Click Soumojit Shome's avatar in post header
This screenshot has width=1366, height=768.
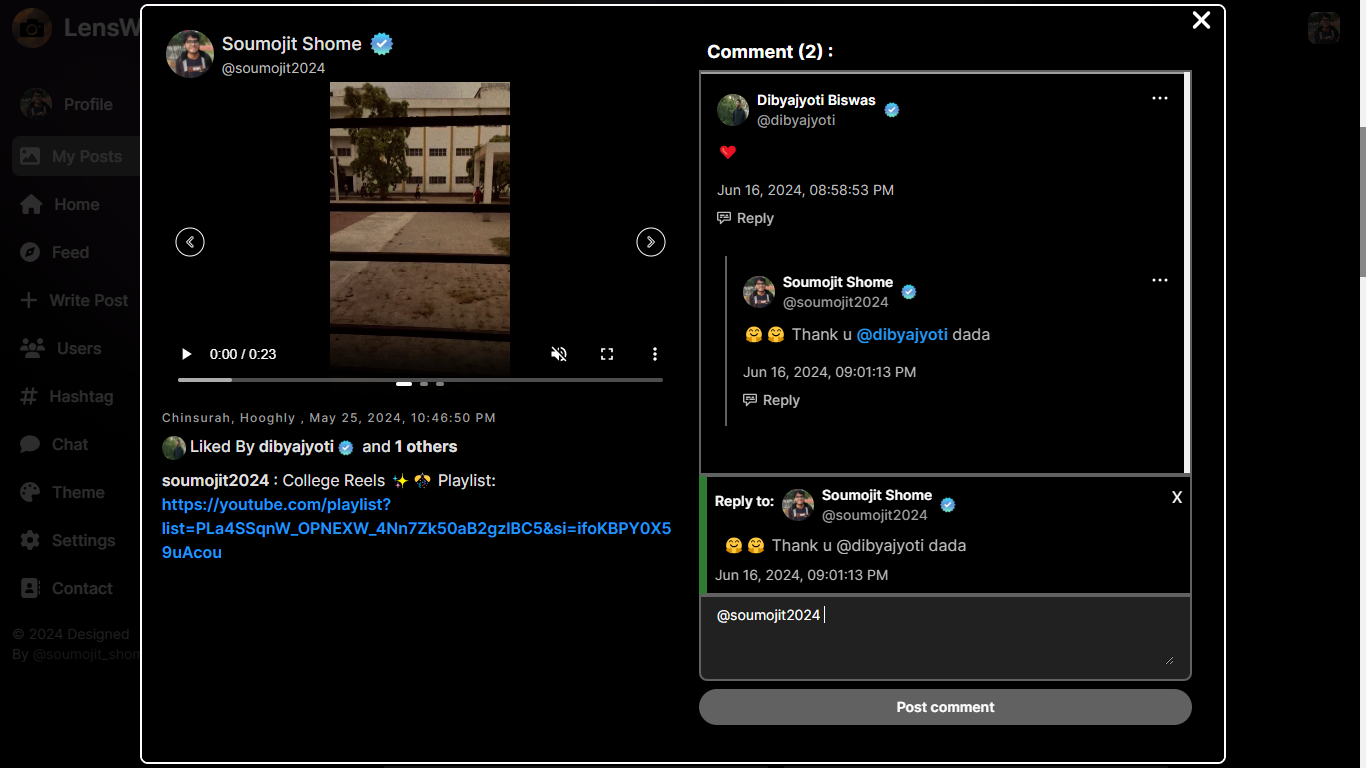pos(190,54)
